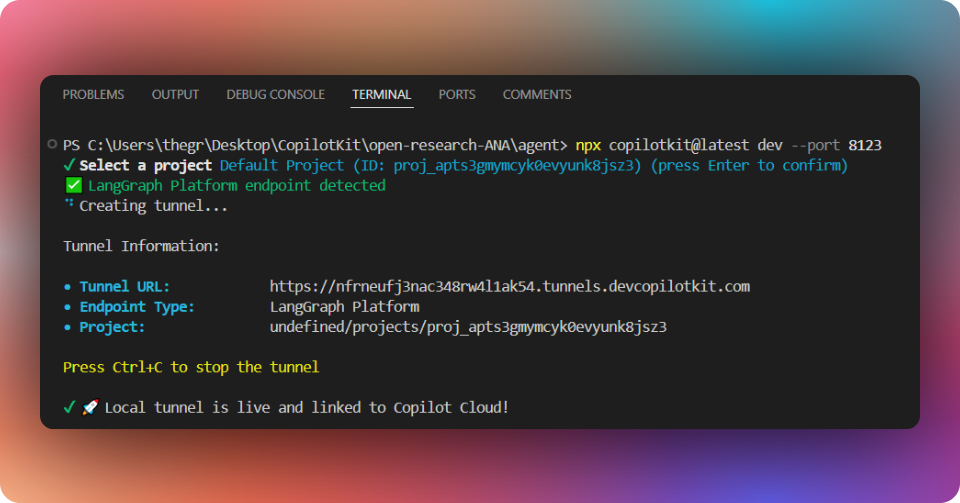Switch to the PROBLEMS tab
The width and height of the screenshot is (960, 503).
pyautogui.click(x=93, y=94)
